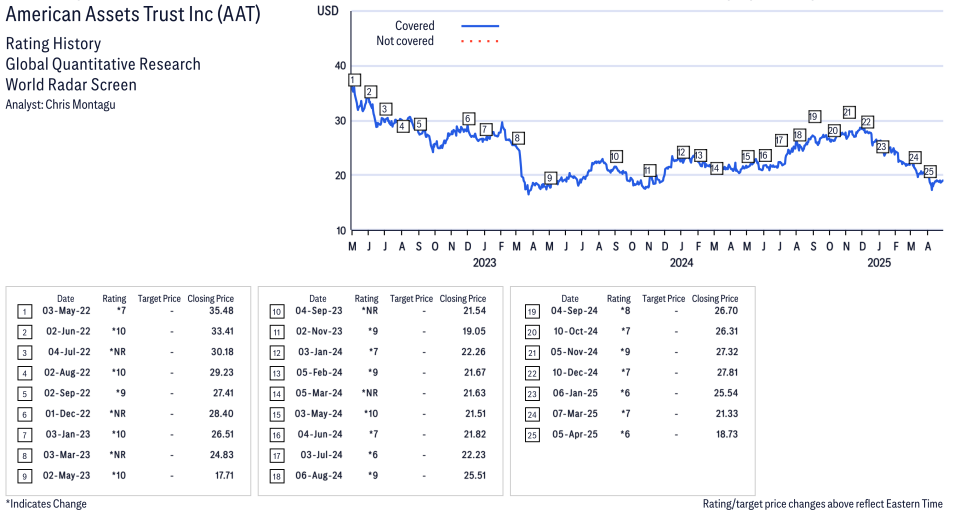Click the date 01-Dec-22
This screenshot has height=510, width=954.
(68, 414)
